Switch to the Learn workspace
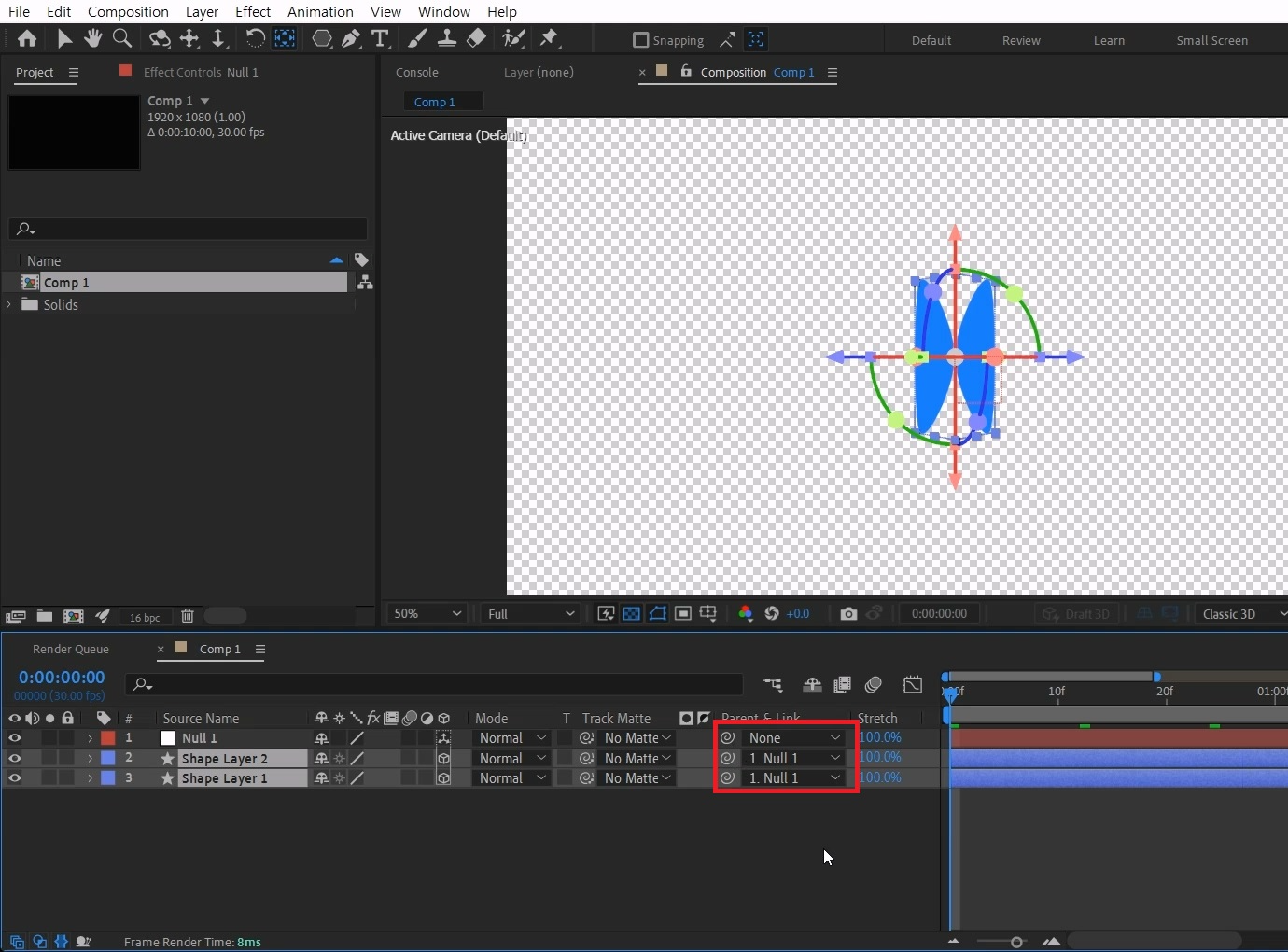 coord(1109,41)
